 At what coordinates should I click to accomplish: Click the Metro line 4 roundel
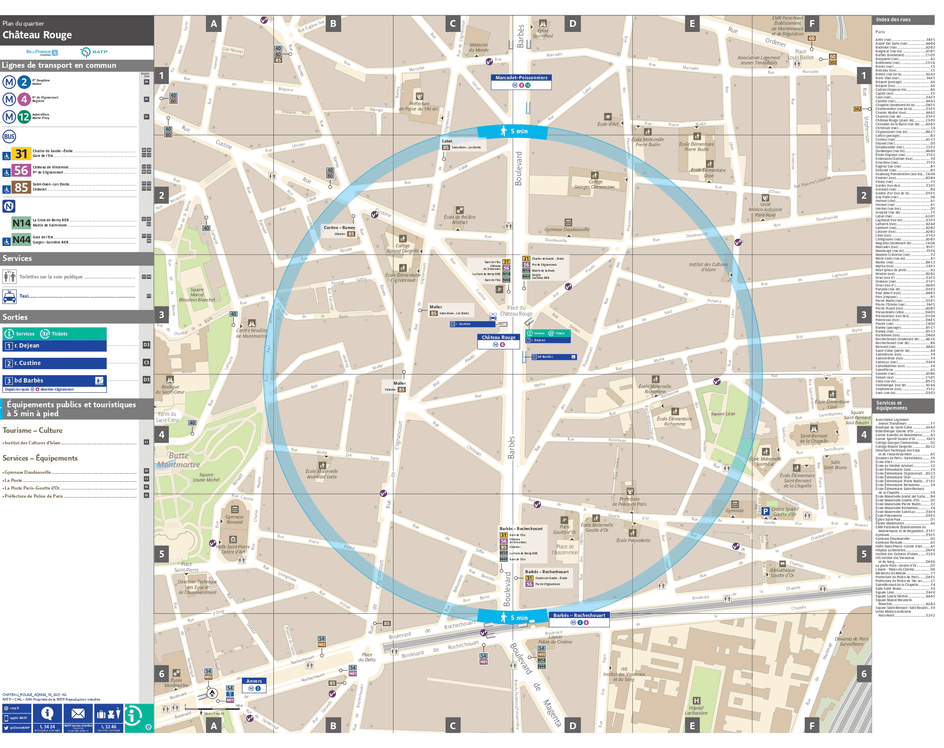22,98
